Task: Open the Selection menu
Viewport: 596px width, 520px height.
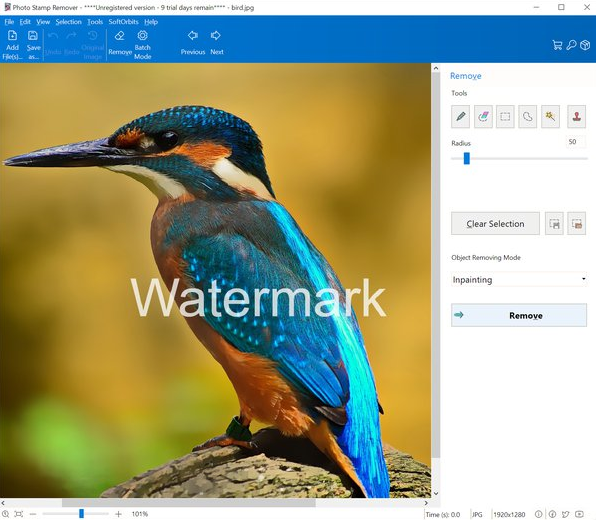Action: (x=68, y=22)
